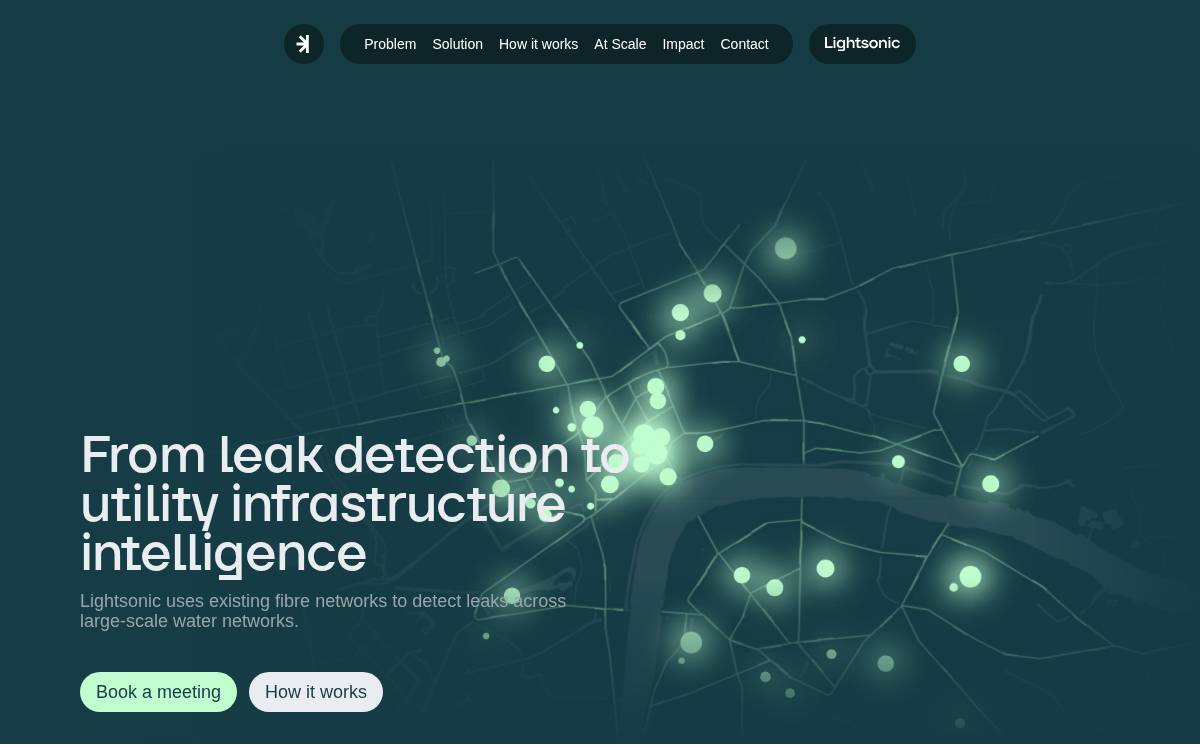
Task: Open the Contact nav link
Action: 744,44
